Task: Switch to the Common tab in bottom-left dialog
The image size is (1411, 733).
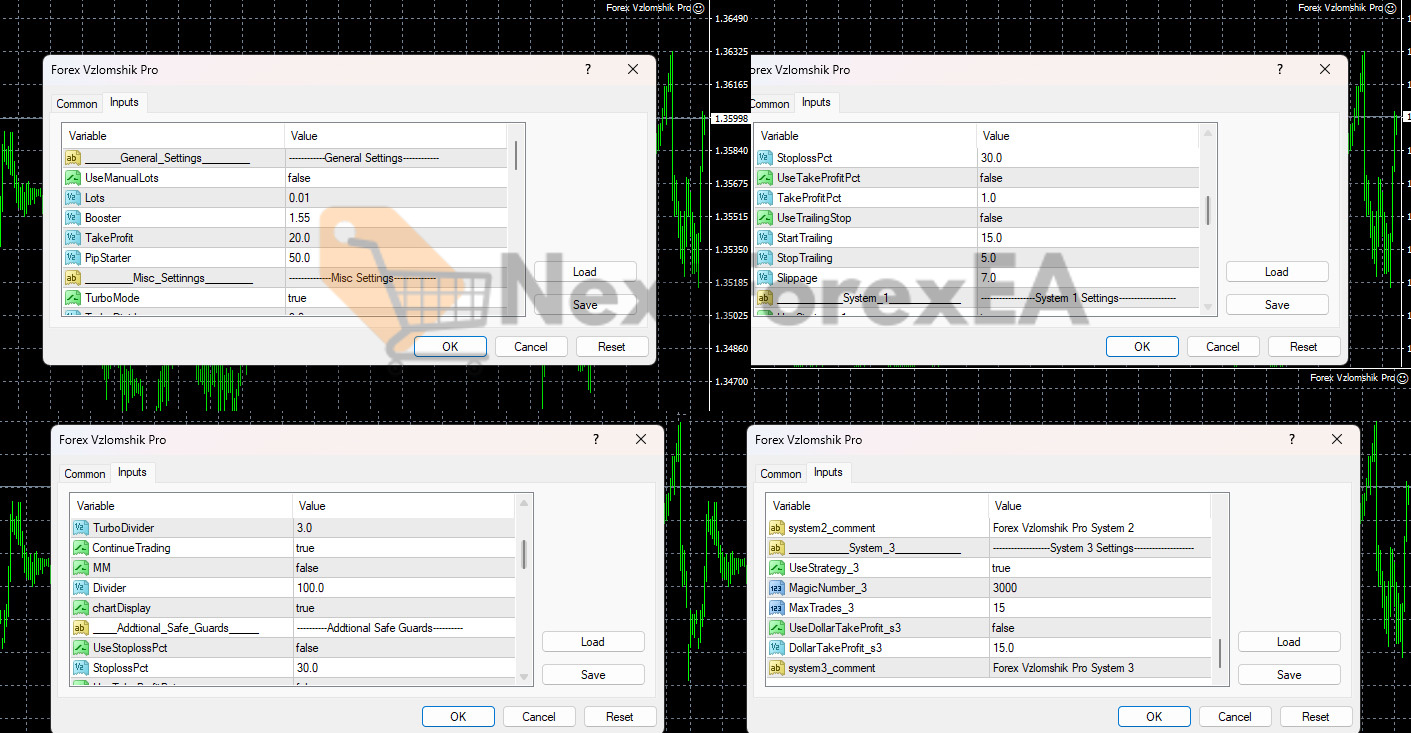Action: [84, 474]
